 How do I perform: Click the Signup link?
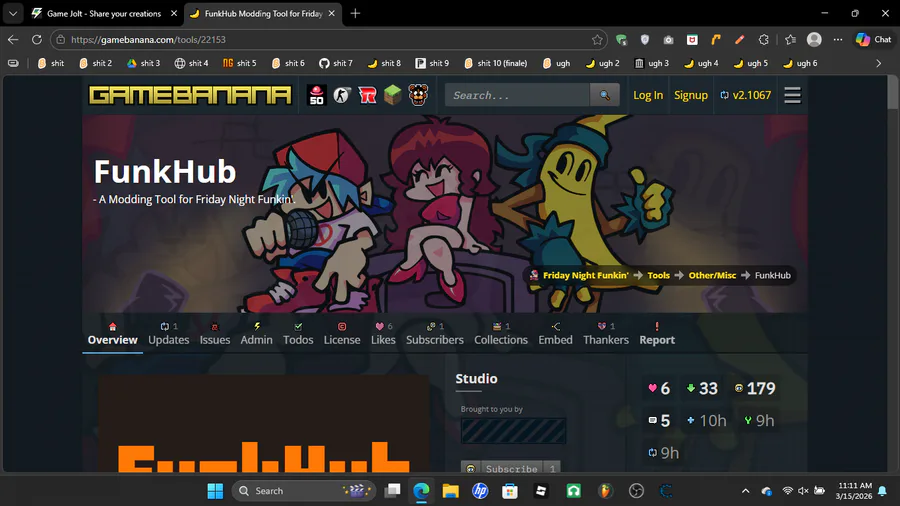[690, 95]
